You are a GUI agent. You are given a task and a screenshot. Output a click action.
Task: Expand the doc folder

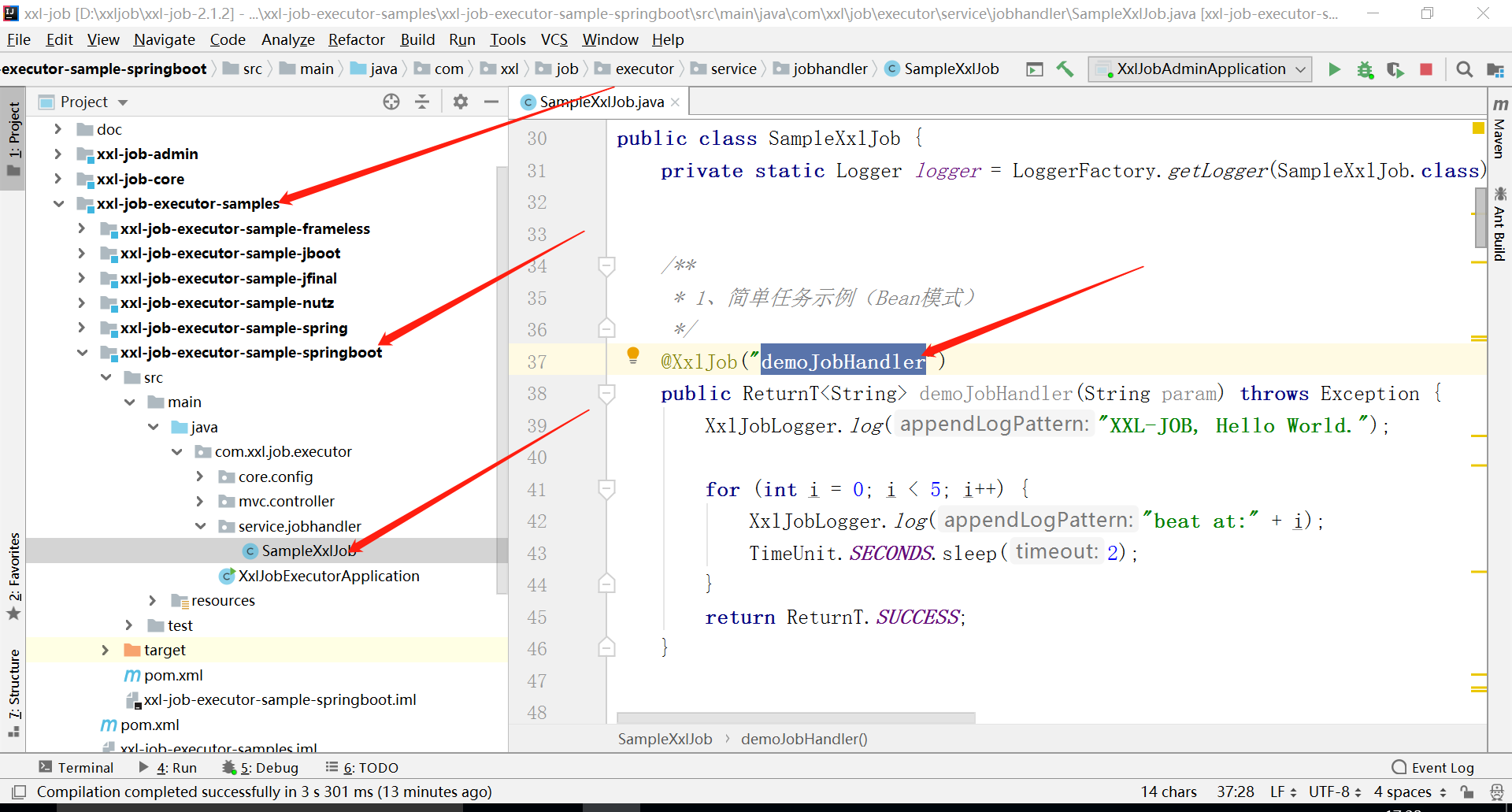[57, 129]
